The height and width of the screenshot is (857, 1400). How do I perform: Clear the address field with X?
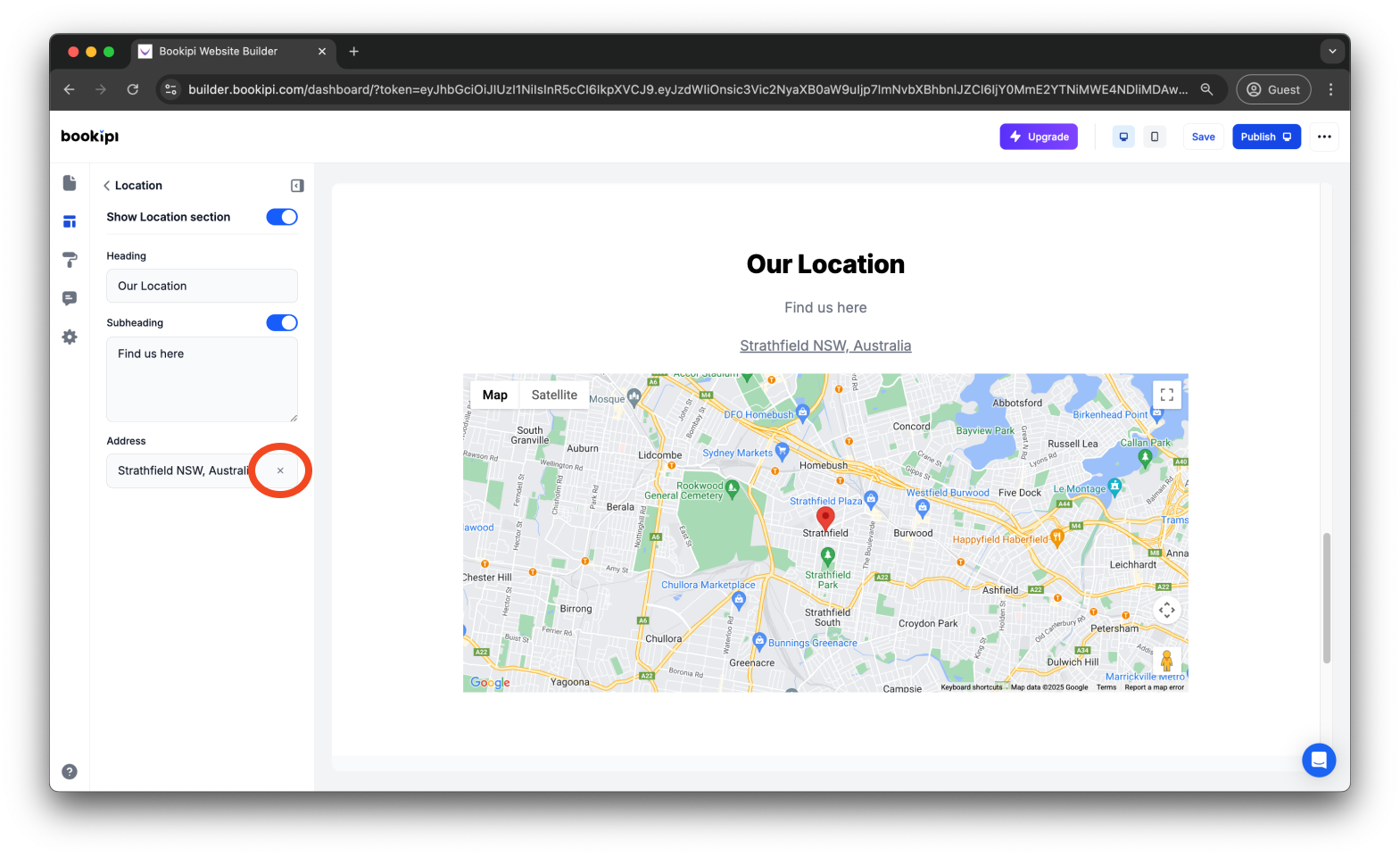pyautogui.click(x=280, y=470)
